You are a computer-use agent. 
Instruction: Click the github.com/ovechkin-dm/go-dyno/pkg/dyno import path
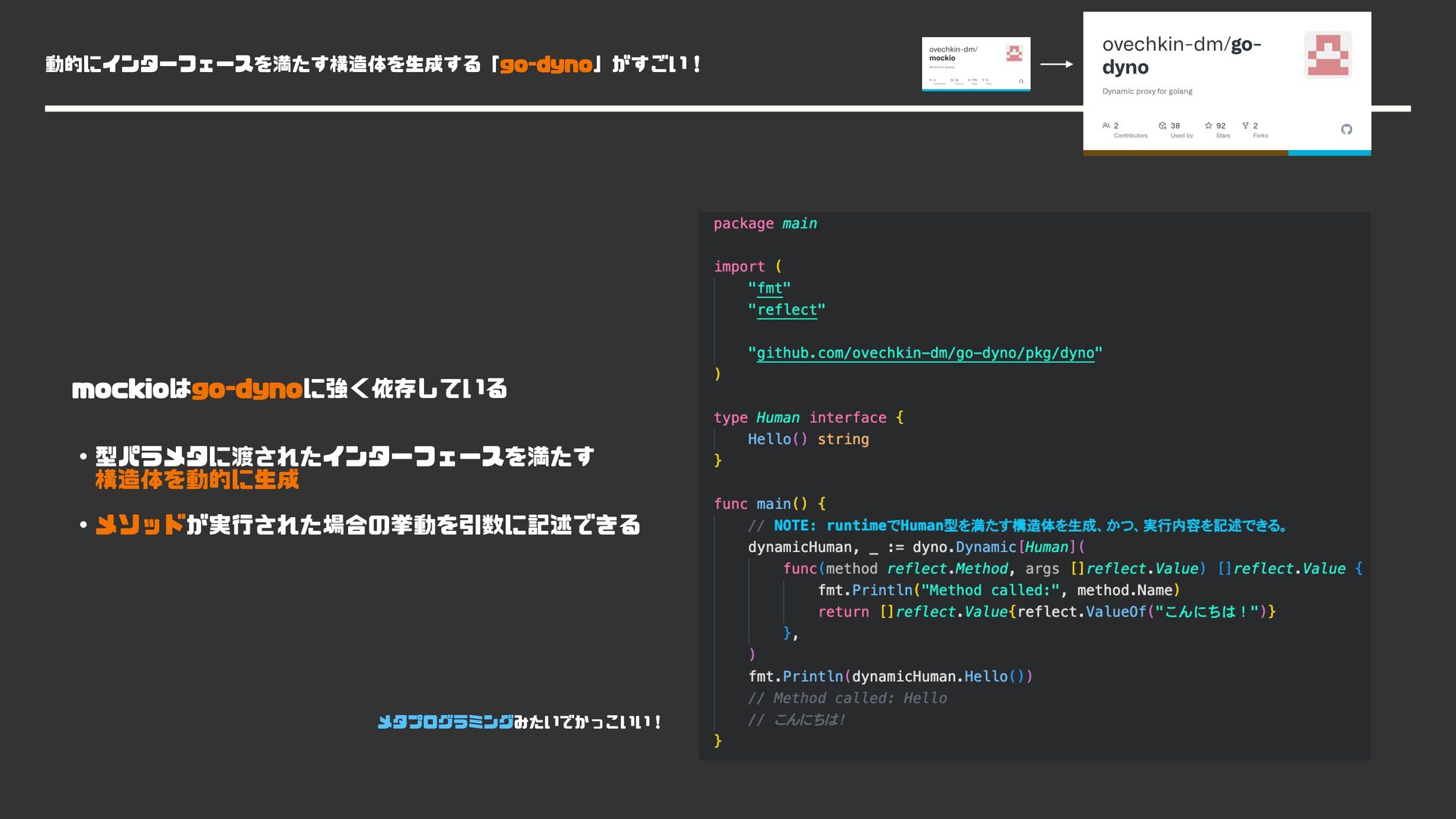point(925,353)
